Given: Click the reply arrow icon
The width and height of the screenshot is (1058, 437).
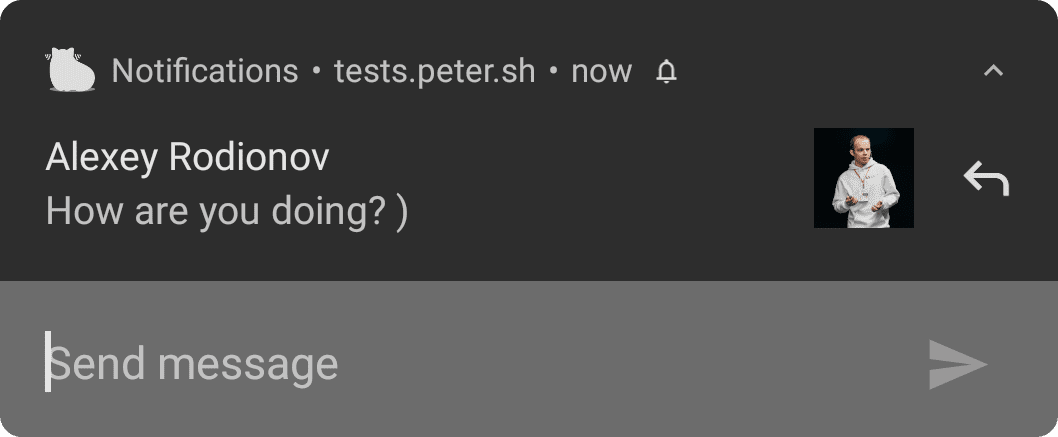Looking at the screenshot, I should 986,179.
